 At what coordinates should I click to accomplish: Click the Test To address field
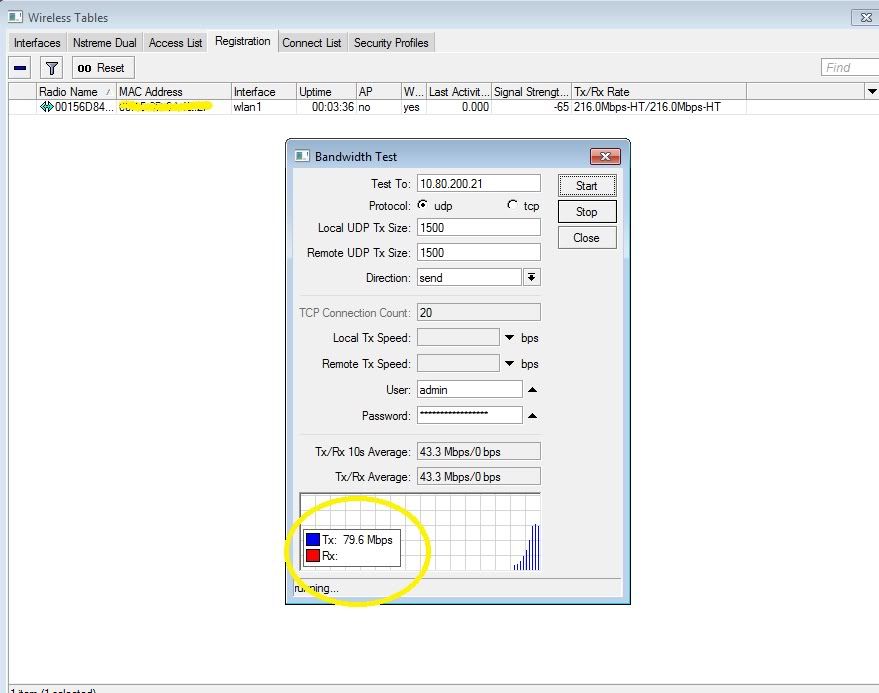[478, 184]
